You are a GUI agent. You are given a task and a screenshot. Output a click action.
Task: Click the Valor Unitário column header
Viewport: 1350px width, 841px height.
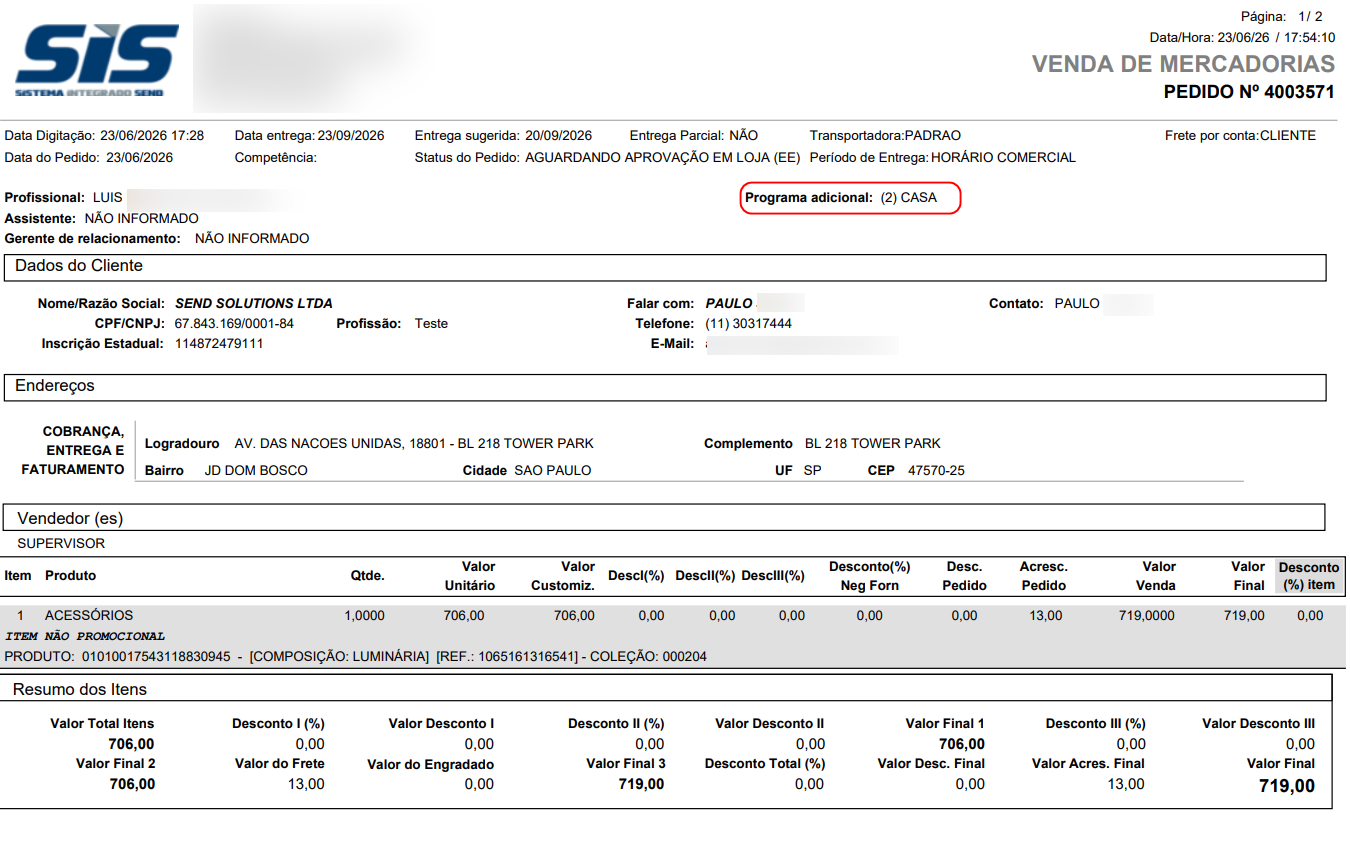coord(470,576)
